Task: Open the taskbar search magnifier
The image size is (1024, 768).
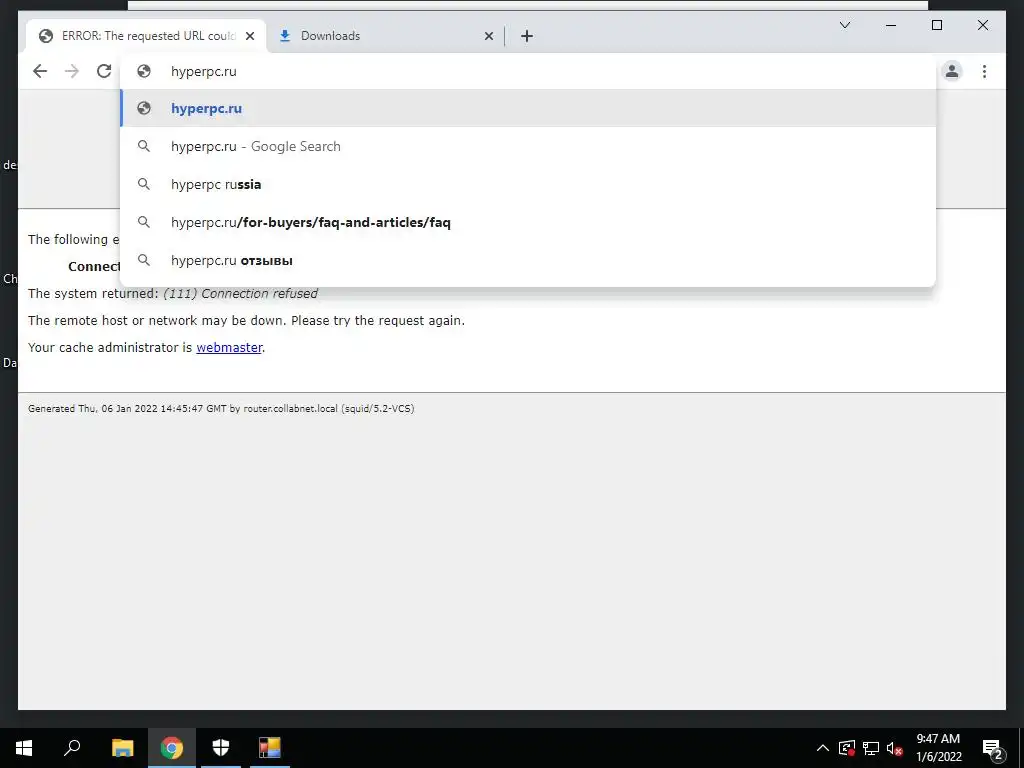Action: (72, 748)
